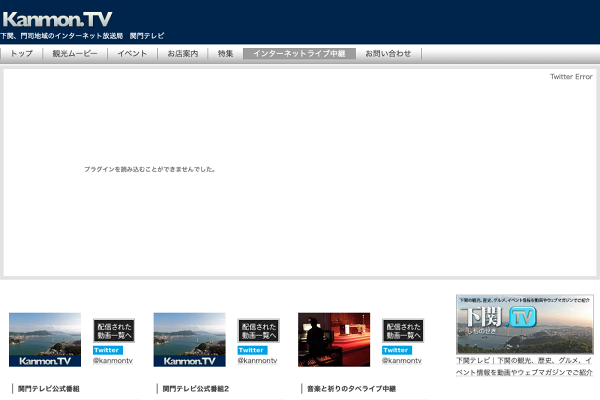Click the 関門テレビ site tagline text
The height and width of the screenshot is (400, 600).
click(x=82, y=36)
